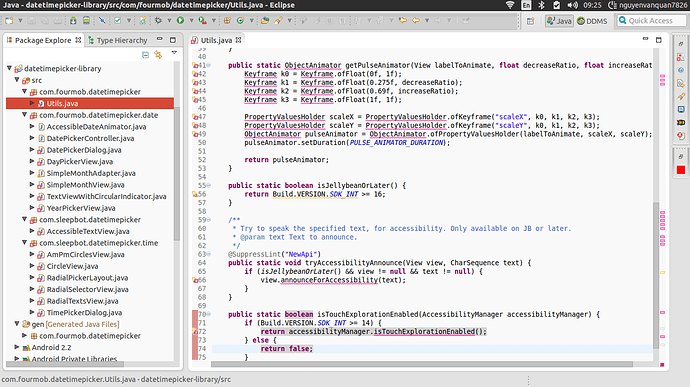Click the New file toolbar icon
Image resolution: width=690 pixels, height=387 pixels.
(9, 20)
